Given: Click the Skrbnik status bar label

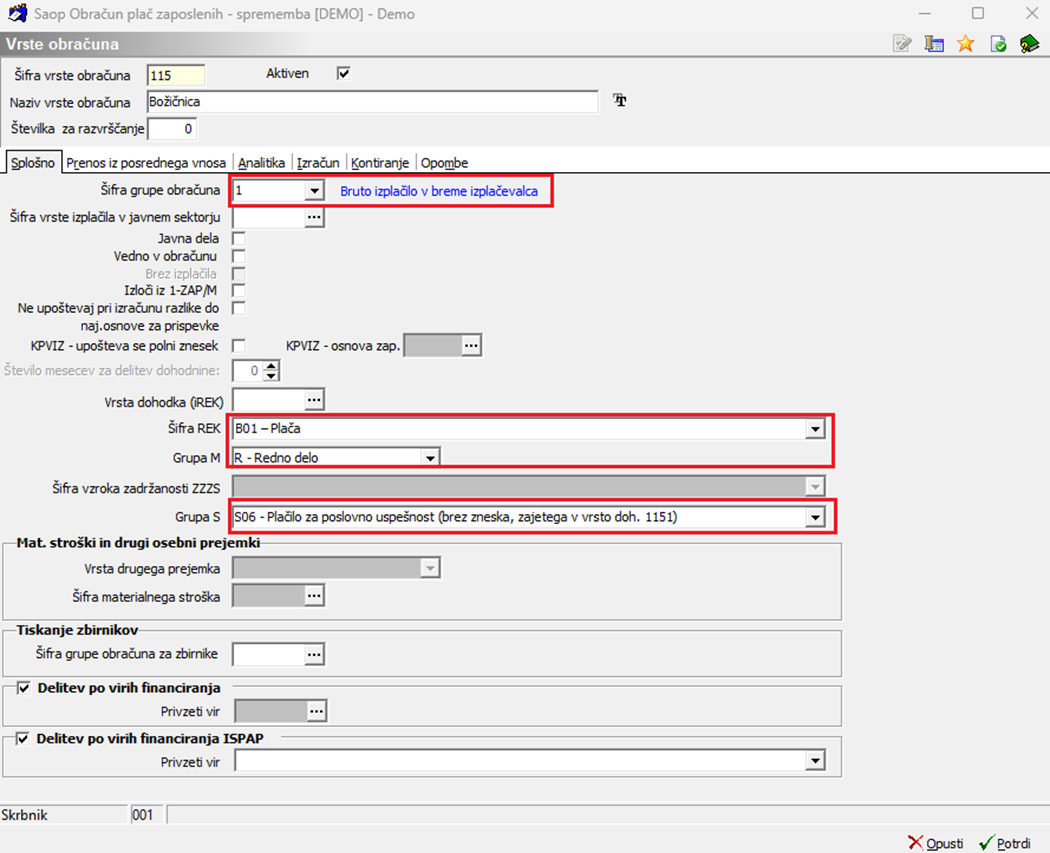Looking at the screenshot, I should 25,816.
